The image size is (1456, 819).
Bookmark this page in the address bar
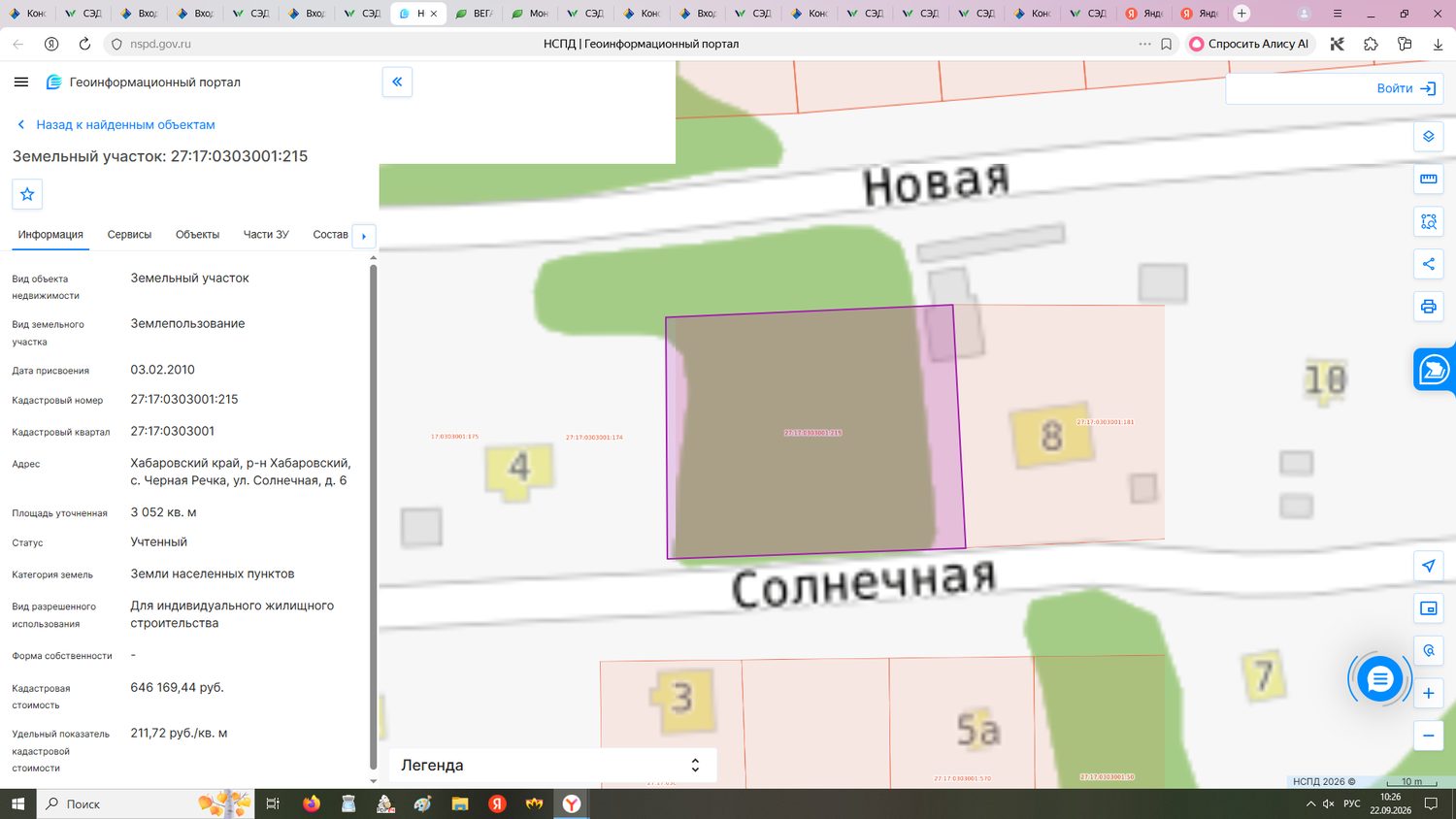click(1167, 44)
